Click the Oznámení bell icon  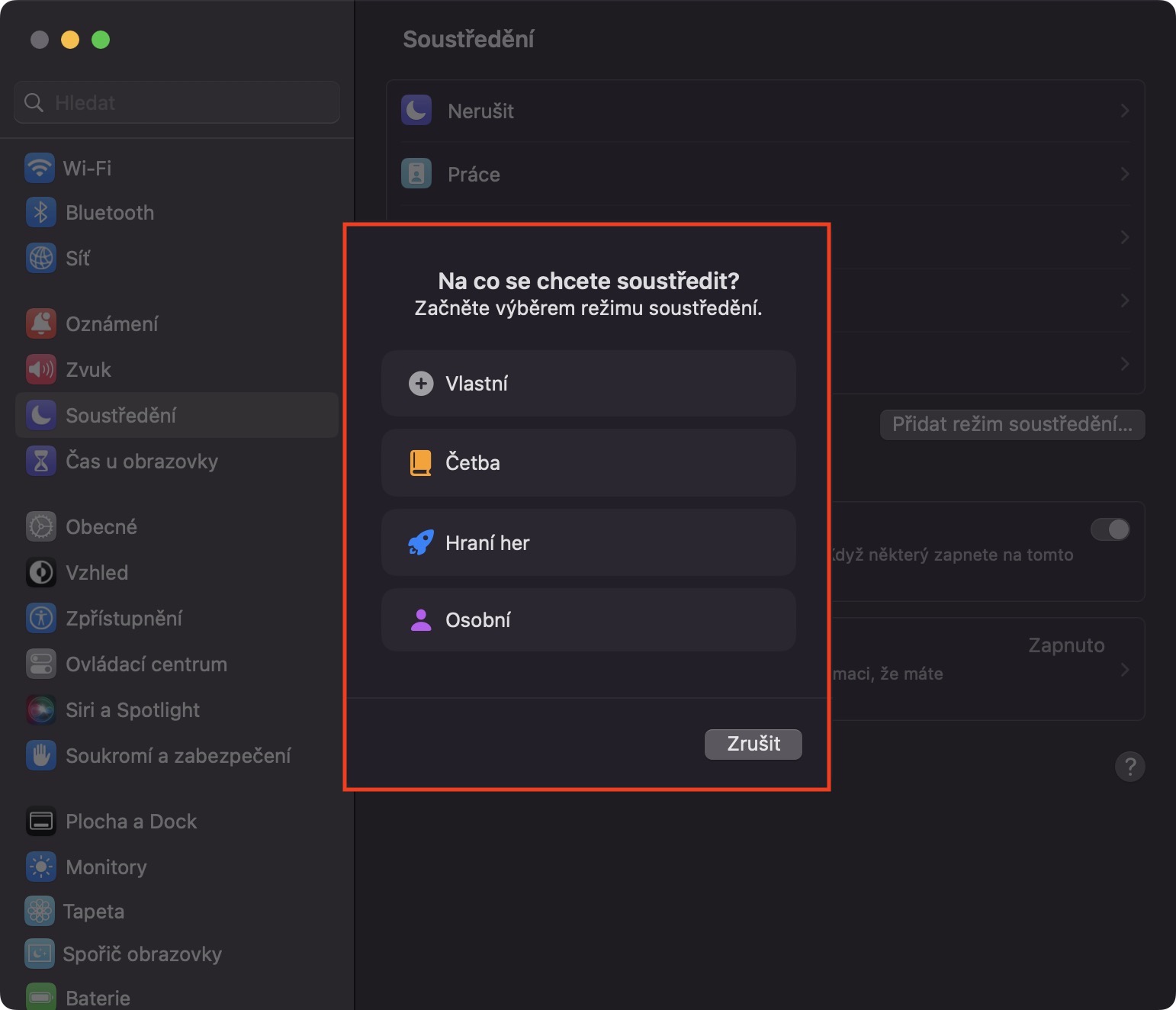[x=41, y=323]
